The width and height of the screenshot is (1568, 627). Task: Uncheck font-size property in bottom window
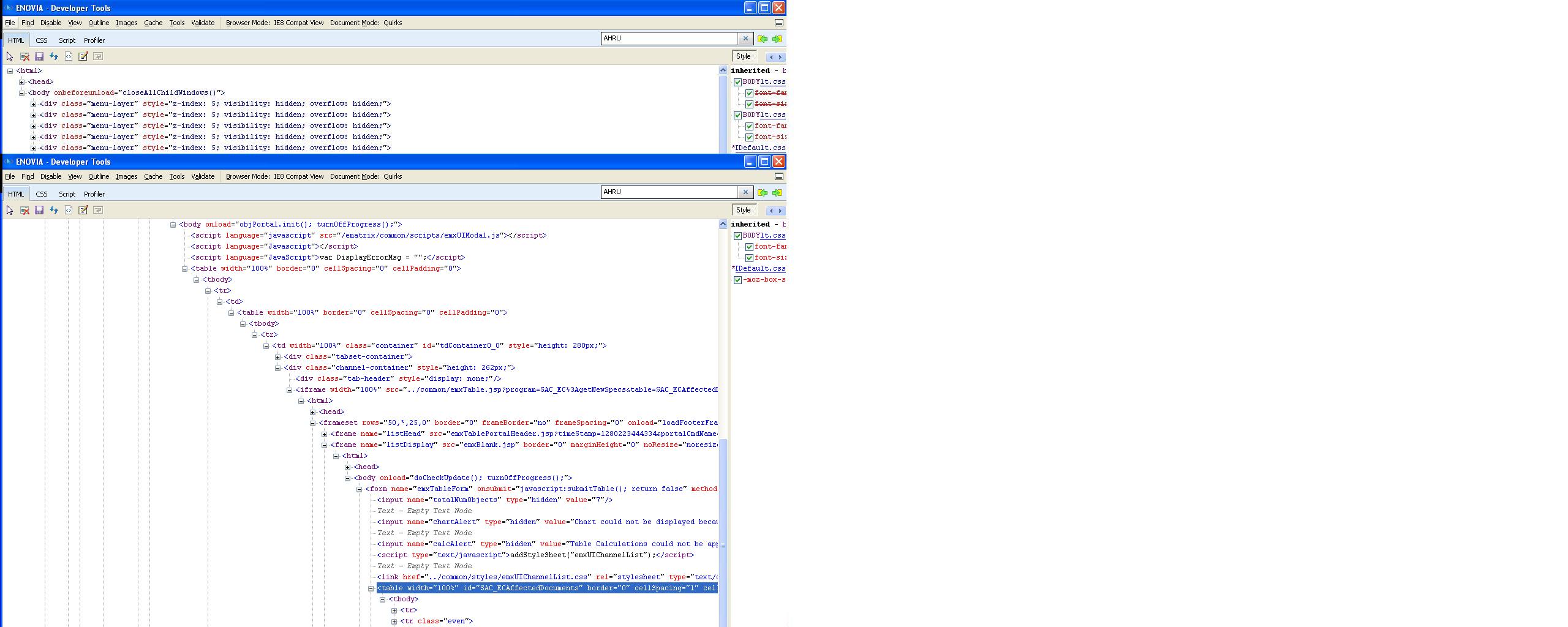pyautogui.click(x=749, y=258)
